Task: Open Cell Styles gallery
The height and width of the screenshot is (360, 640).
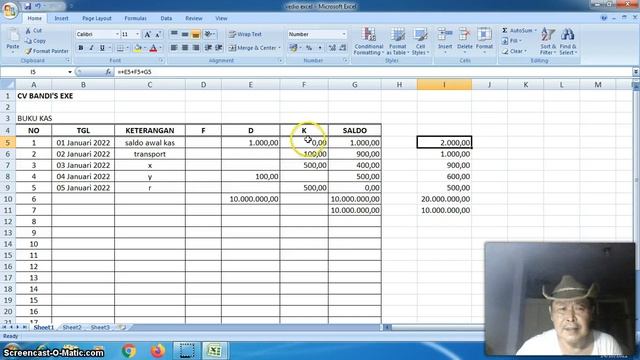Action: [x=420, y=41]
